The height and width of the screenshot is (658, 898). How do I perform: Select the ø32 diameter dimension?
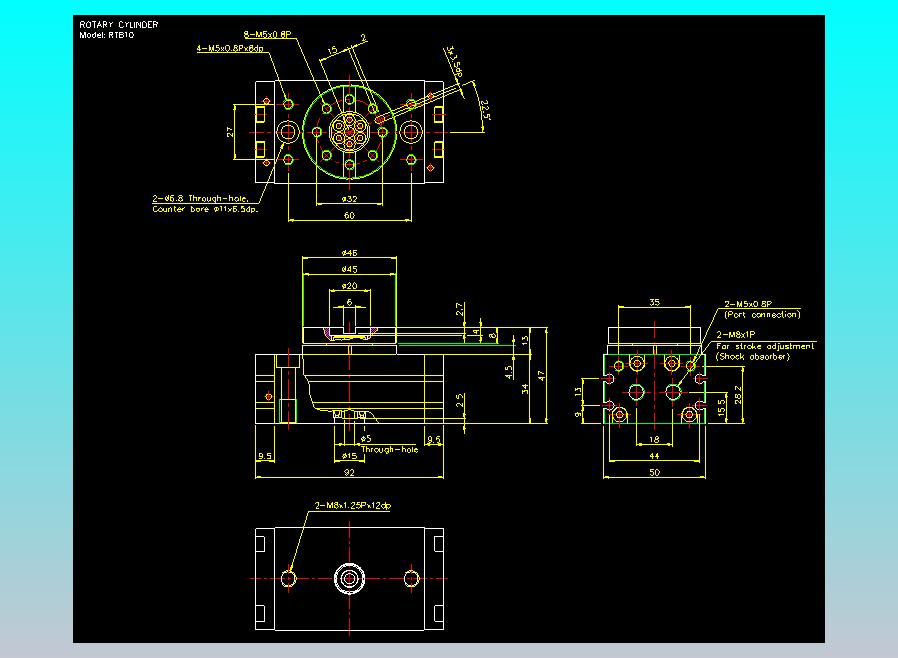pyautogui.click(x=349, y=199)
